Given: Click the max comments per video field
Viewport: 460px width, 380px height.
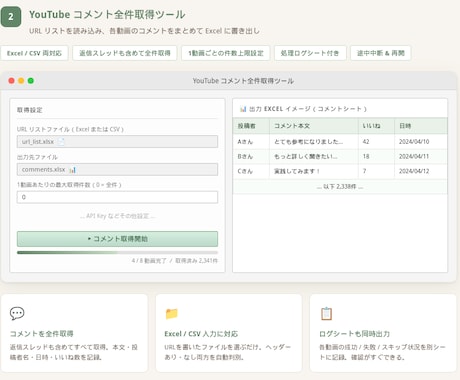Looking at the screenshot, I should coord(117,197).
